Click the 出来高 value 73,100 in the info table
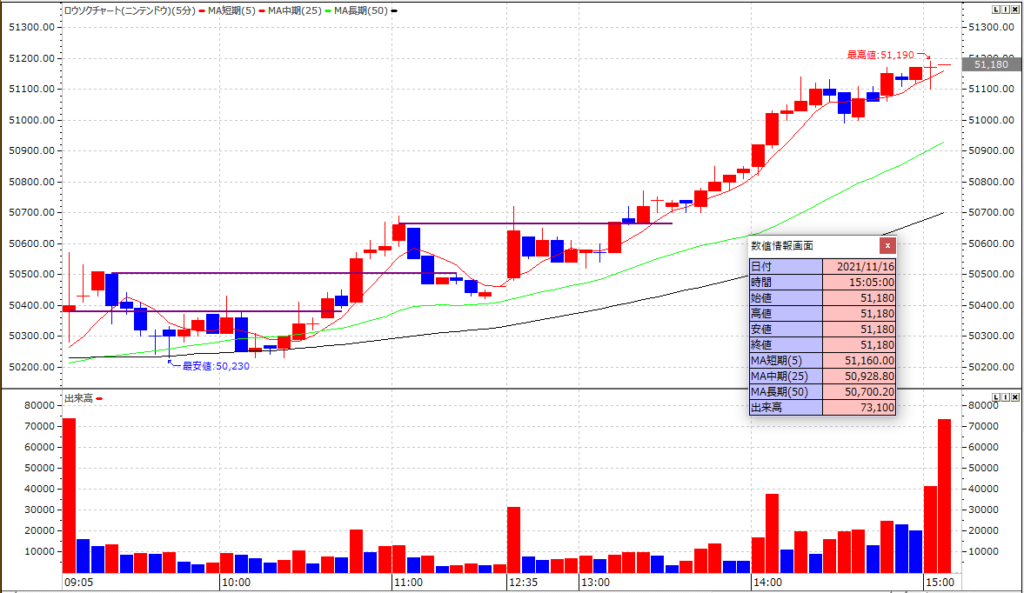Screen dimensions: 1024x593 (x=859, y=407)
